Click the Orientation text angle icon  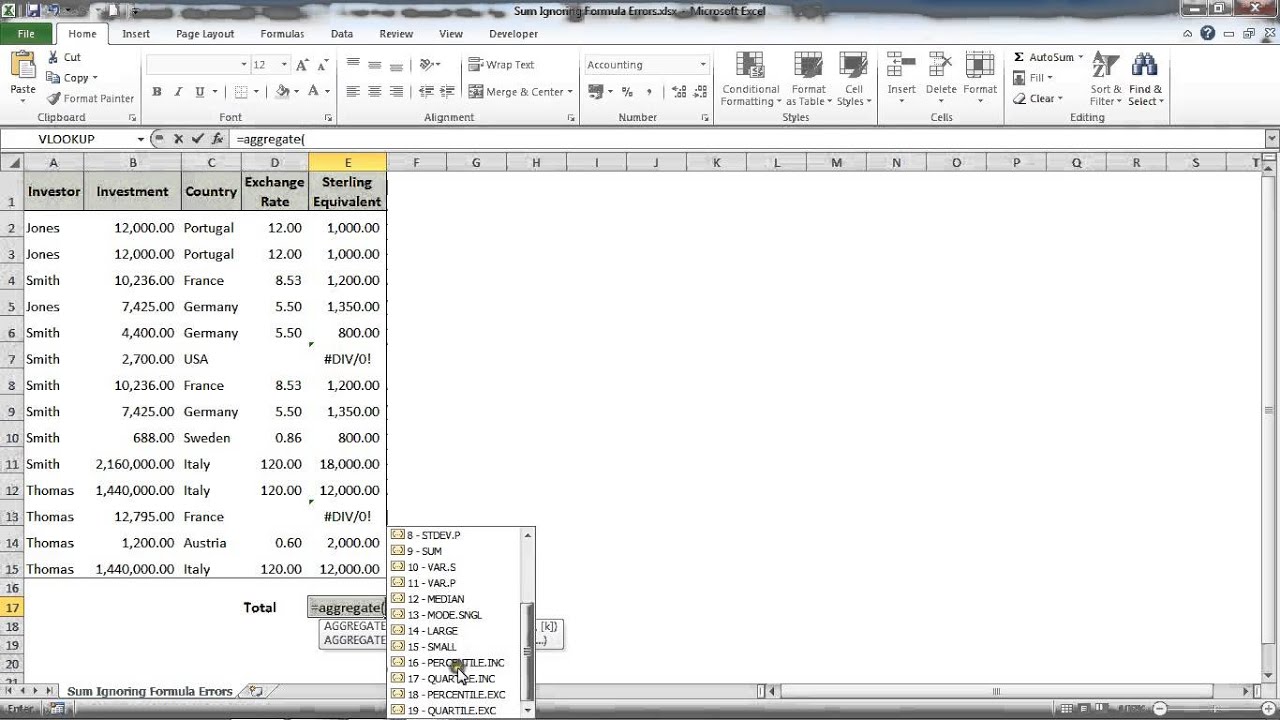(x=427, y=64)
